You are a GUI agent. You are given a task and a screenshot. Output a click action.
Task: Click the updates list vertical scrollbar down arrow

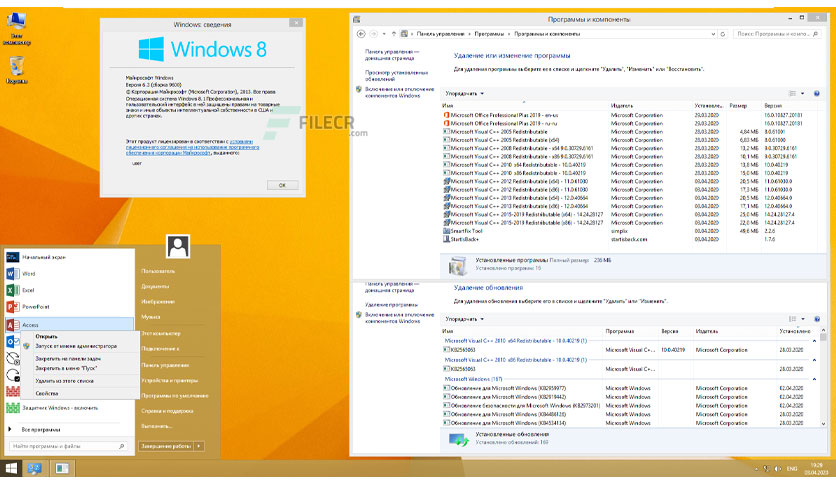click(x=823, y=423)
